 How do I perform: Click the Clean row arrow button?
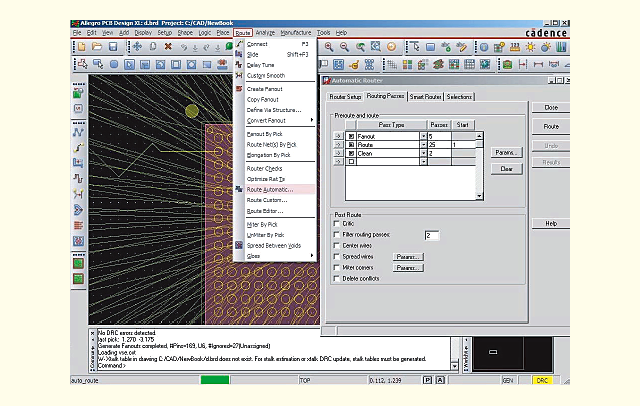338,153
